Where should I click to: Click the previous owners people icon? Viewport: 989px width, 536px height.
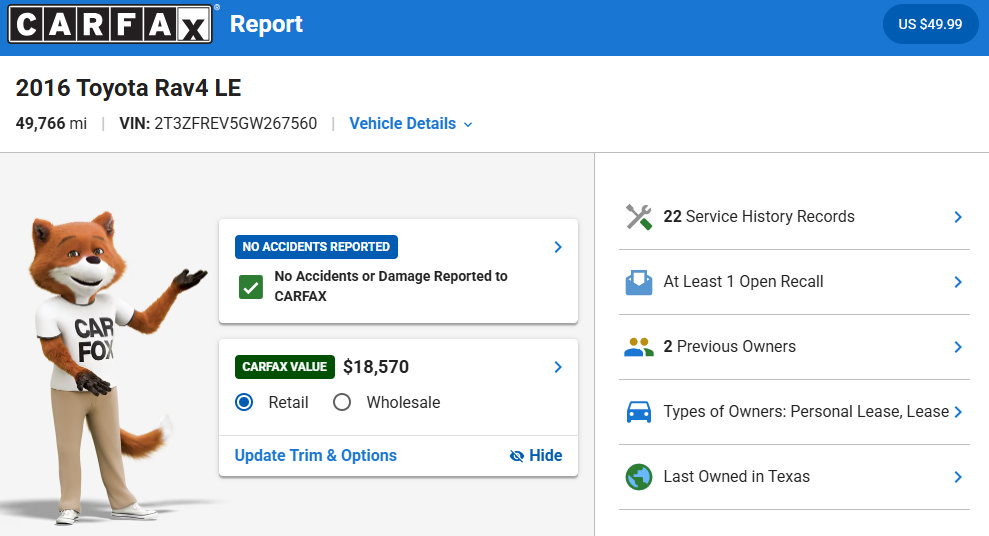(638, 347)
